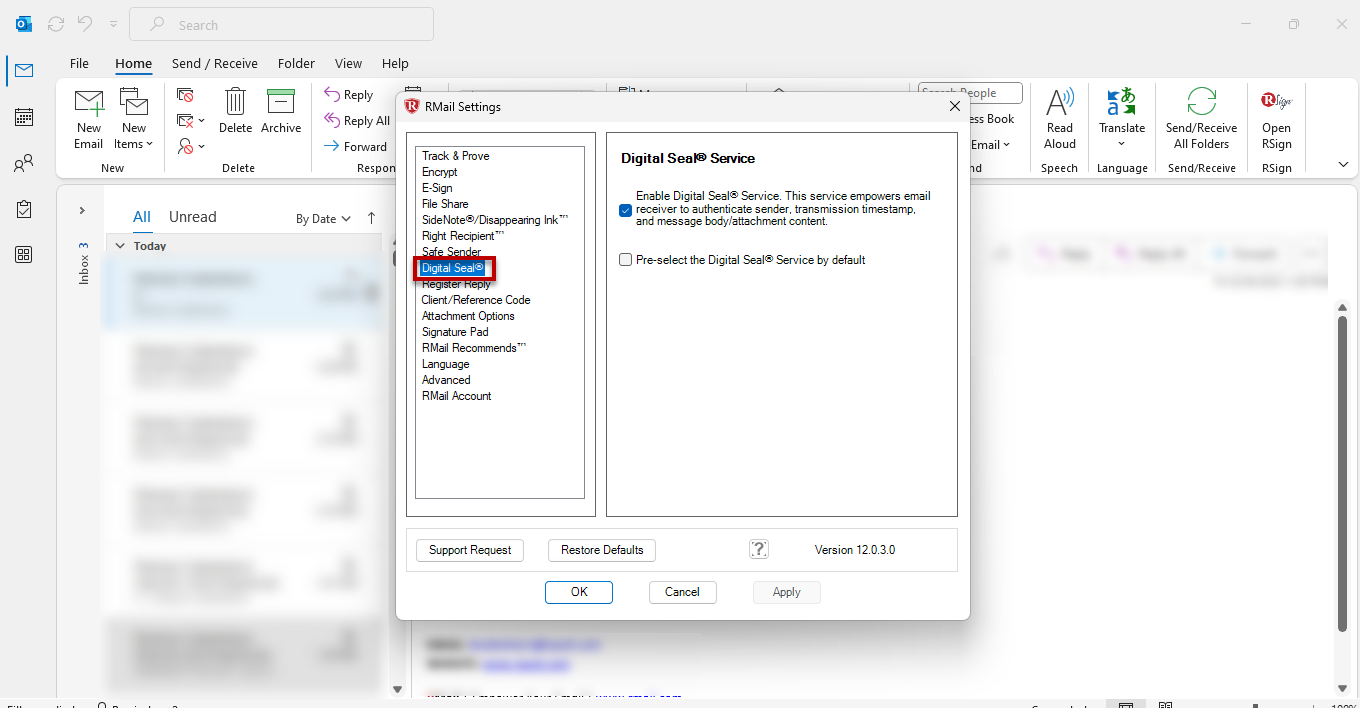Delete the selected message with the trash icon
Viewport: 1360px width, 708px height.
click(x=236, y=110)
